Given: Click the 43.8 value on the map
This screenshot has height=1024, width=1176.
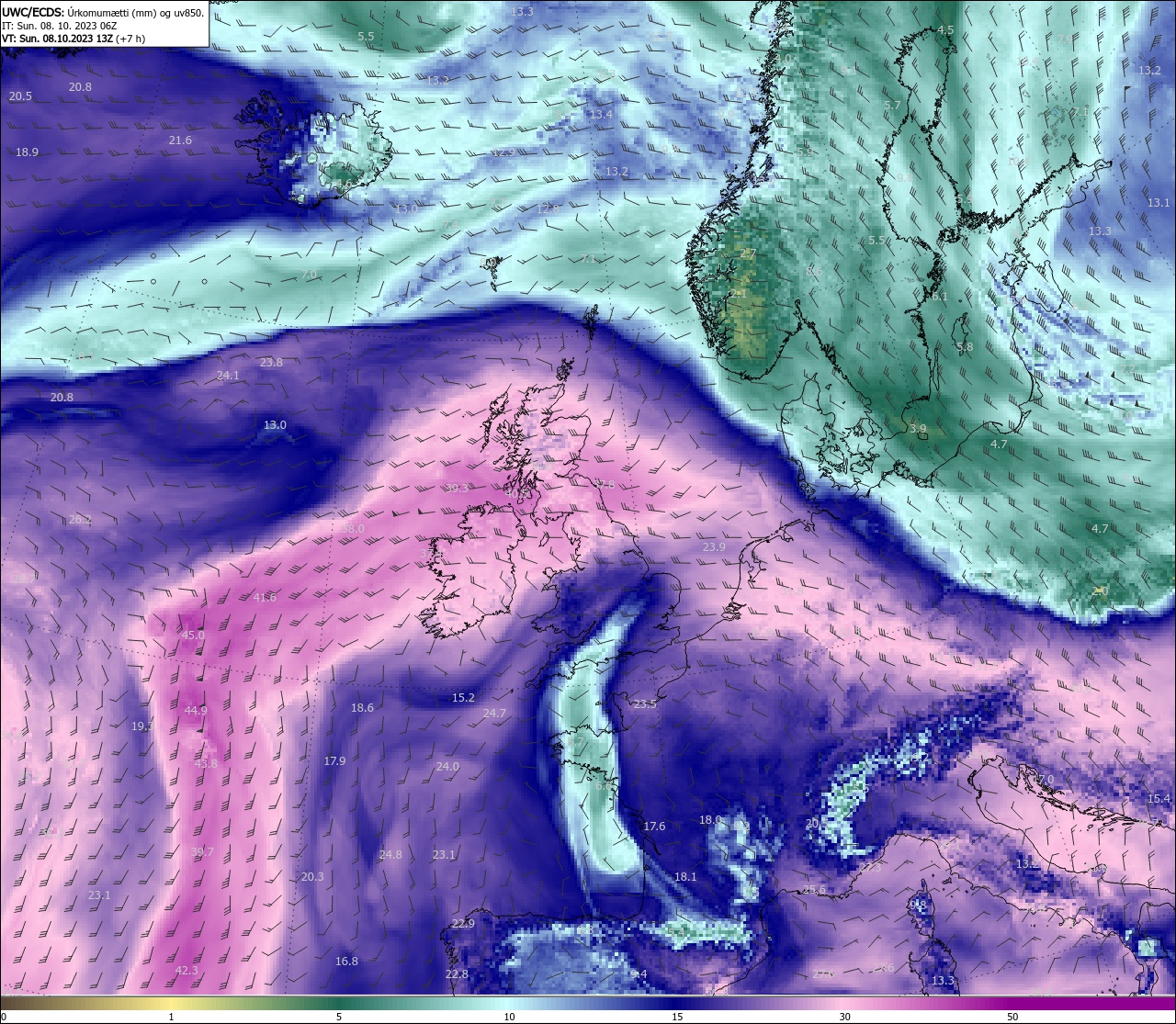Looking at the screenshot, I should tap(206, 764).
